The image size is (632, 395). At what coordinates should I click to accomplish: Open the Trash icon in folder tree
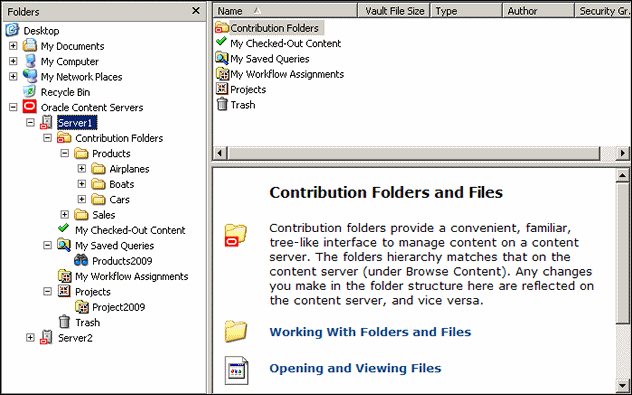[x=64, y=322]
